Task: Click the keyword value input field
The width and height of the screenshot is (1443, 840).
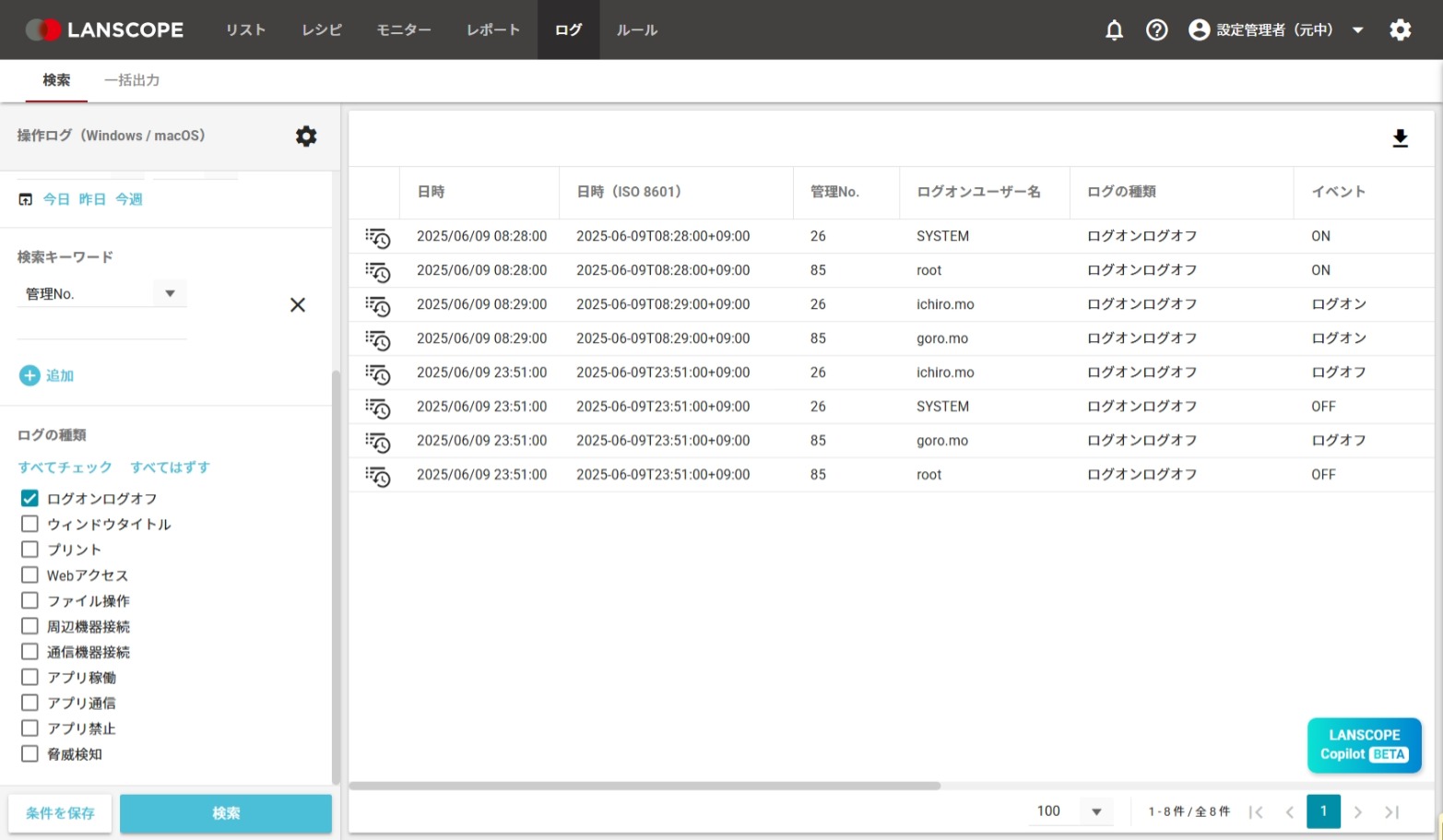Action: (101, 325)
